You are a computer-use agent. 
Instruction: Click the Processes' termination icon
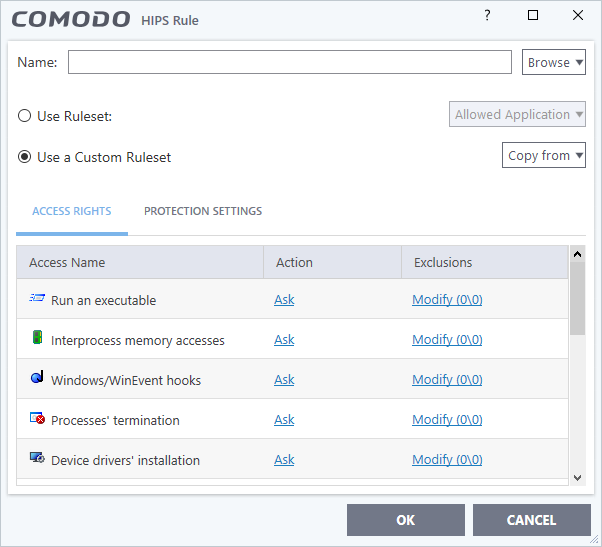click(x=37, y=418)
